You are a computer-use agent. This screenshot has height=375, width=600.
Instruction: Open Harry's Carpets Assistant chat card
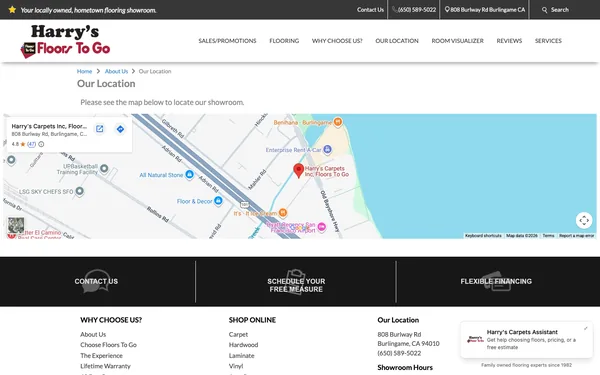(527, 340)
